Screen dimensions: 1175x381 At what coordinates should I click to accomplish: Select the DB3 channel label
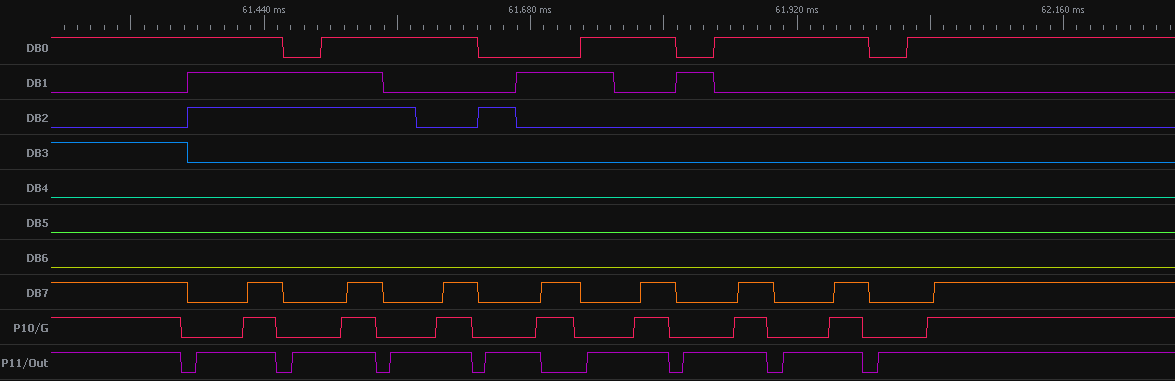[x=37, y=153]
